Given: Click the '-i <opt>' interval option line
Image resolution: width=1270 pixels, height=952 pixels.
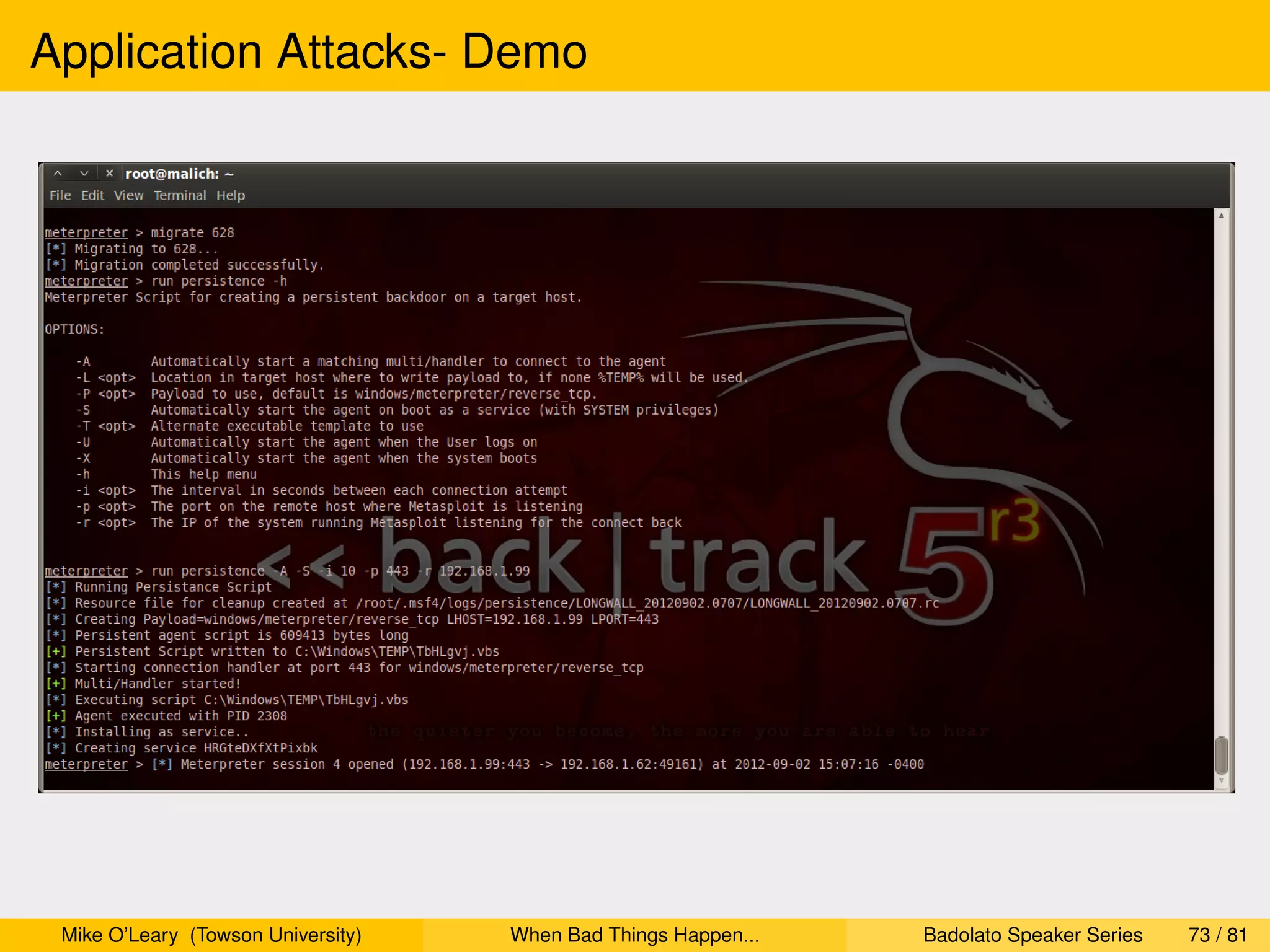Looking at the screenshot, I should coord(321,491).
